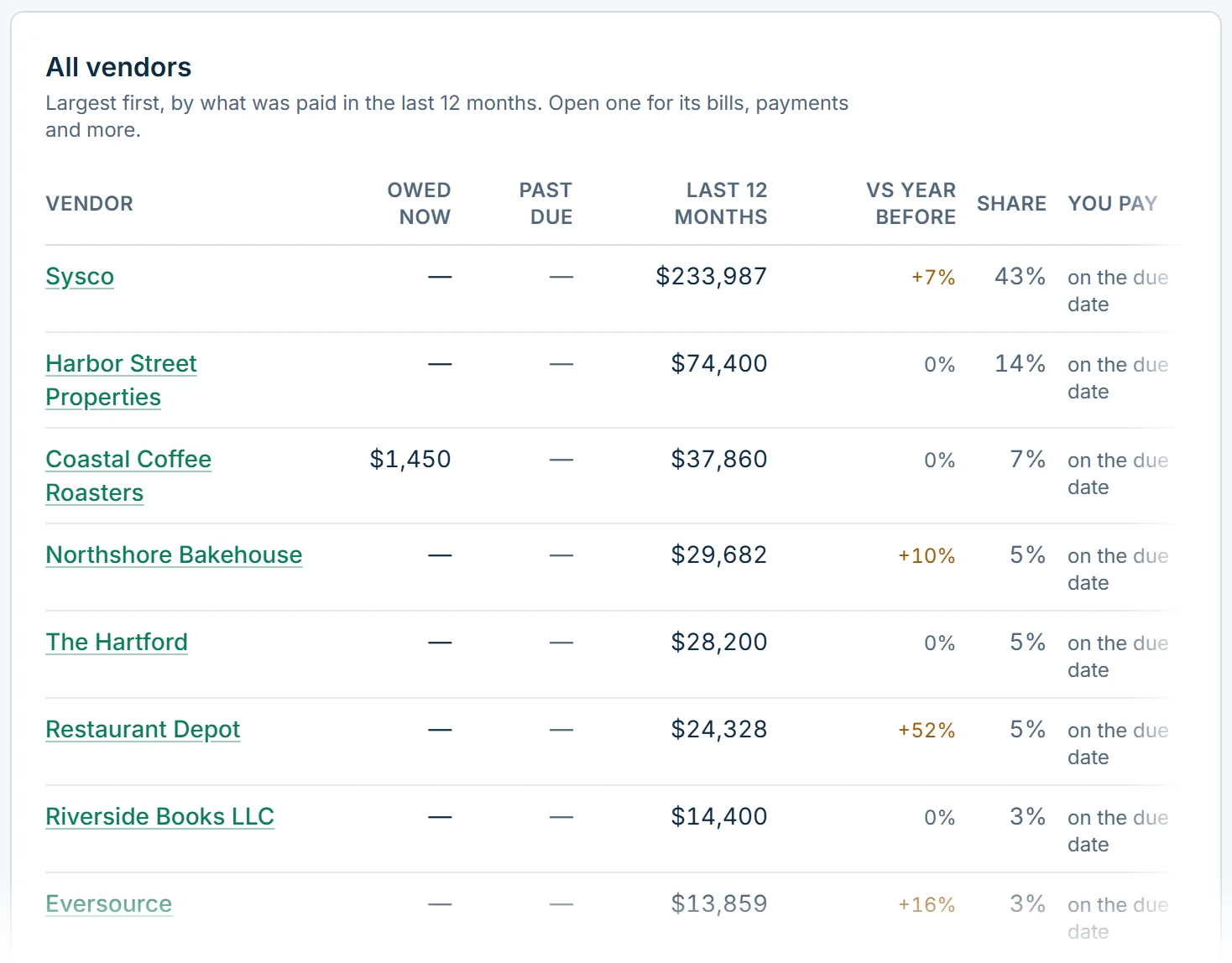Select the All vendors heading

pyautogui.click(x=118, y=67)
